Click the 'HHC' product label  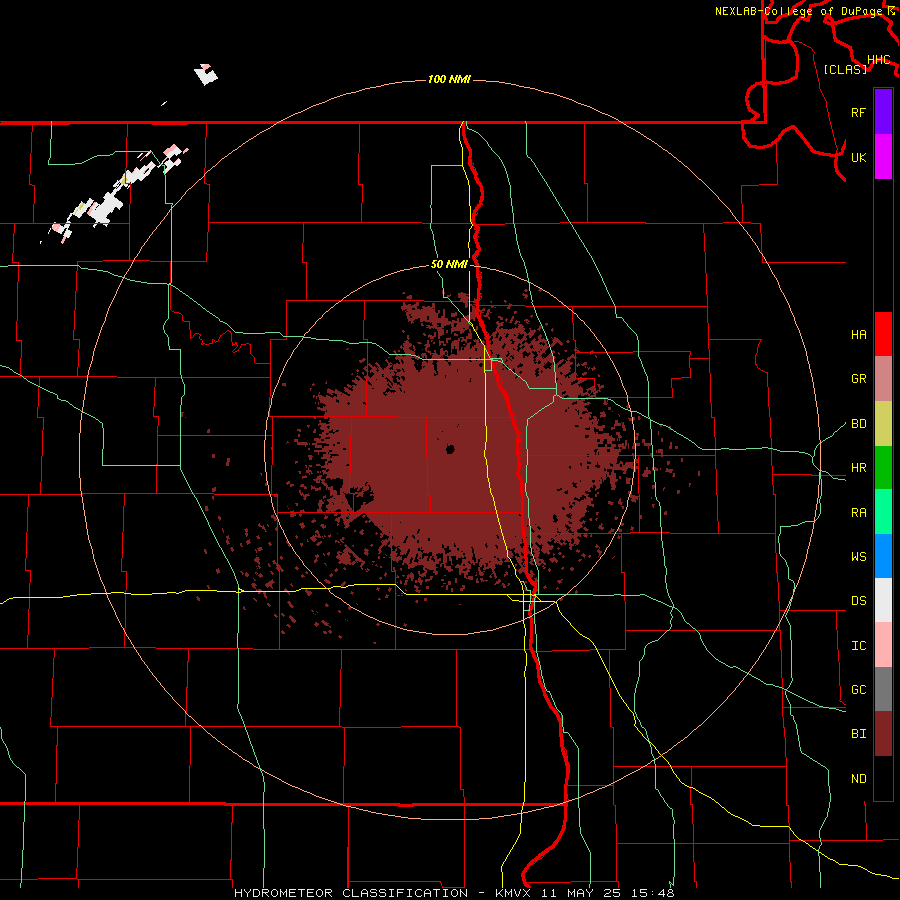[x=878, y=60]
